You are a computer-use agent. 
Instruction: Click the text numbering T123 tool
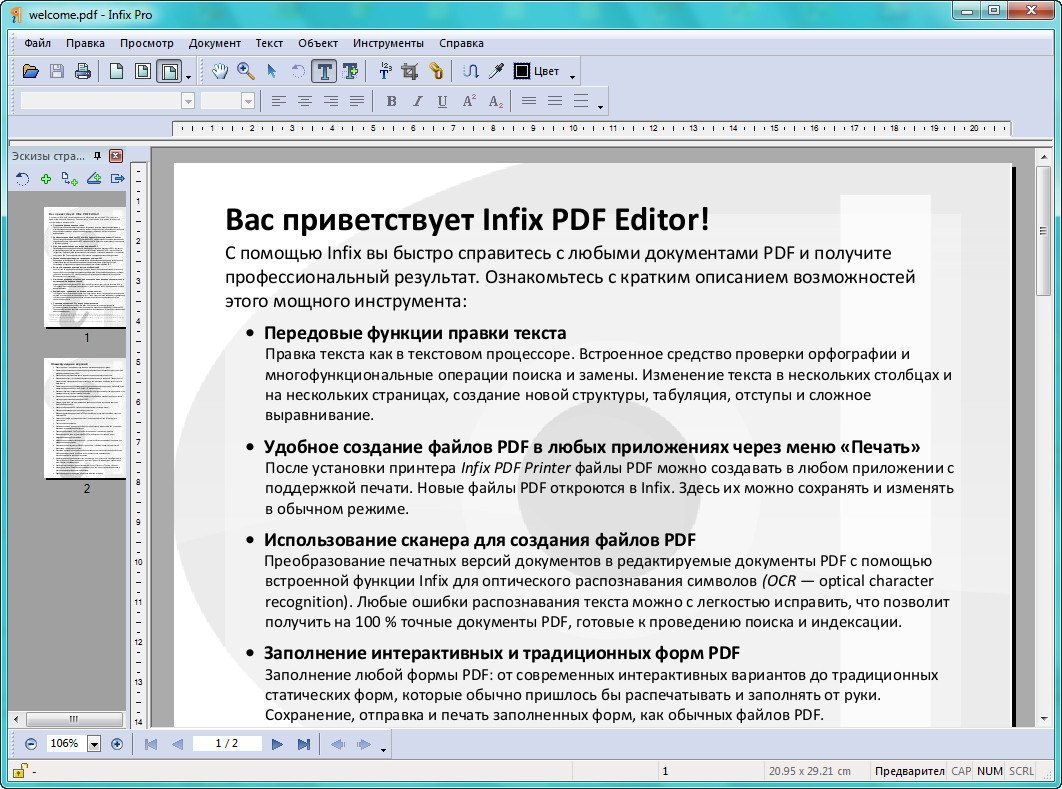pos(385,71)
